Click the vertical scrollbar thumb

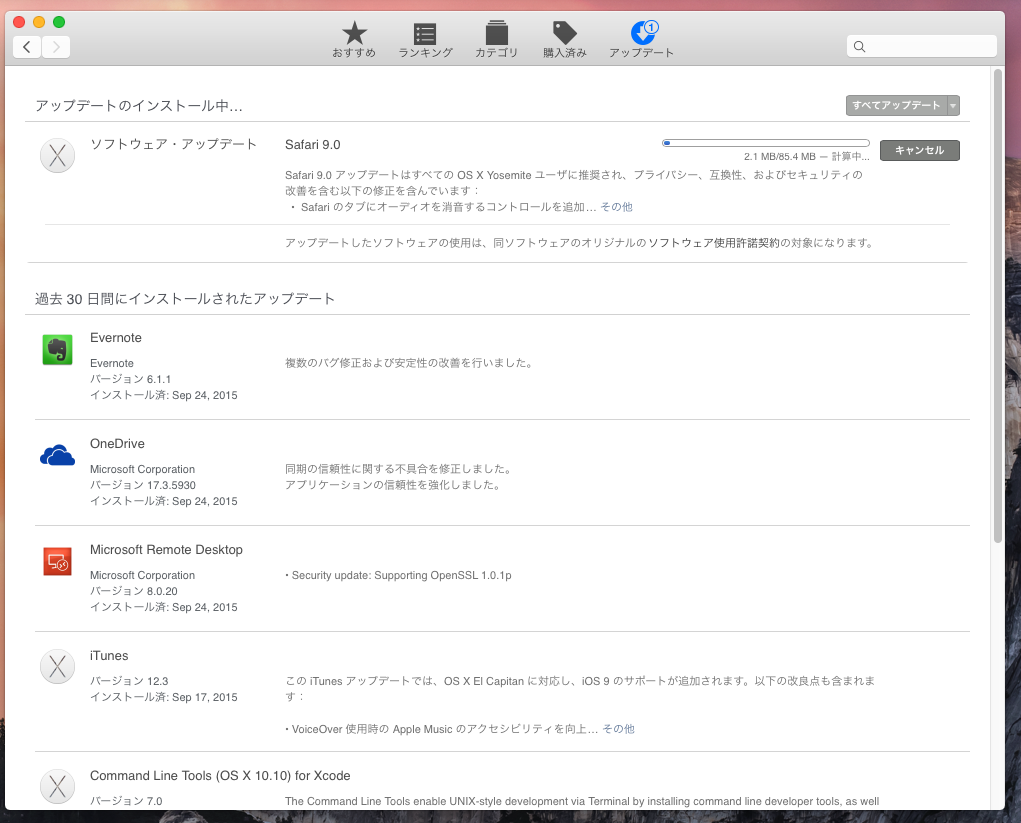pyautogui.click(x=998, y=306)
